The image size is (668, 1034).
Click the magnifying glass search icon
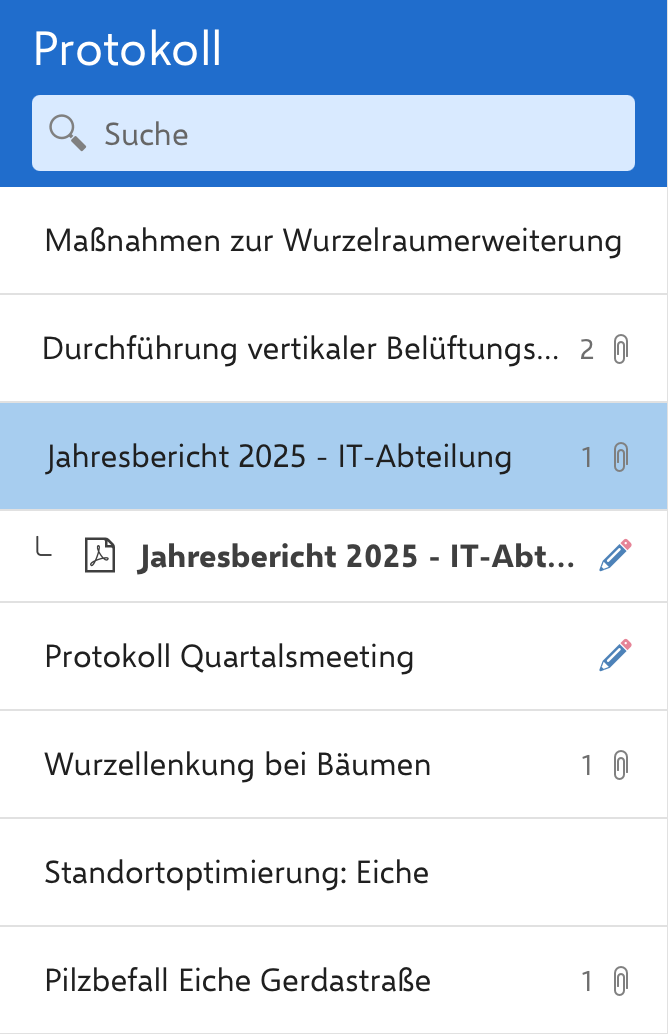68,133
